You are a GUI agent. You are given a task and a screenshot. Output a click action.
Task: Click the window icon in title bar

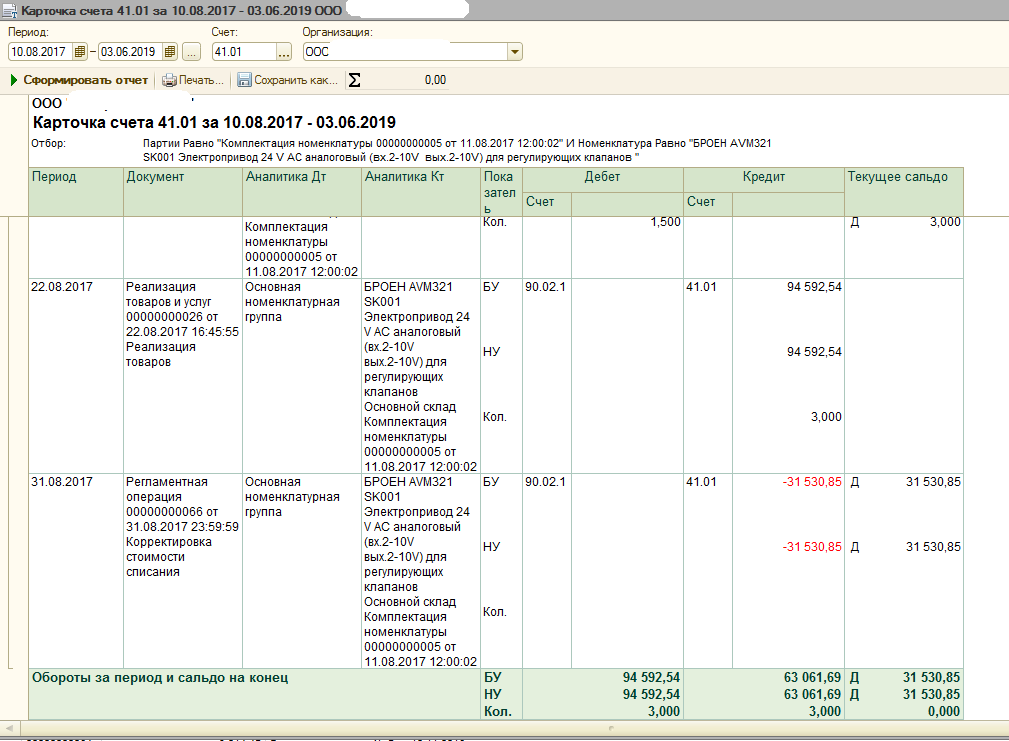tap(10, 9)
